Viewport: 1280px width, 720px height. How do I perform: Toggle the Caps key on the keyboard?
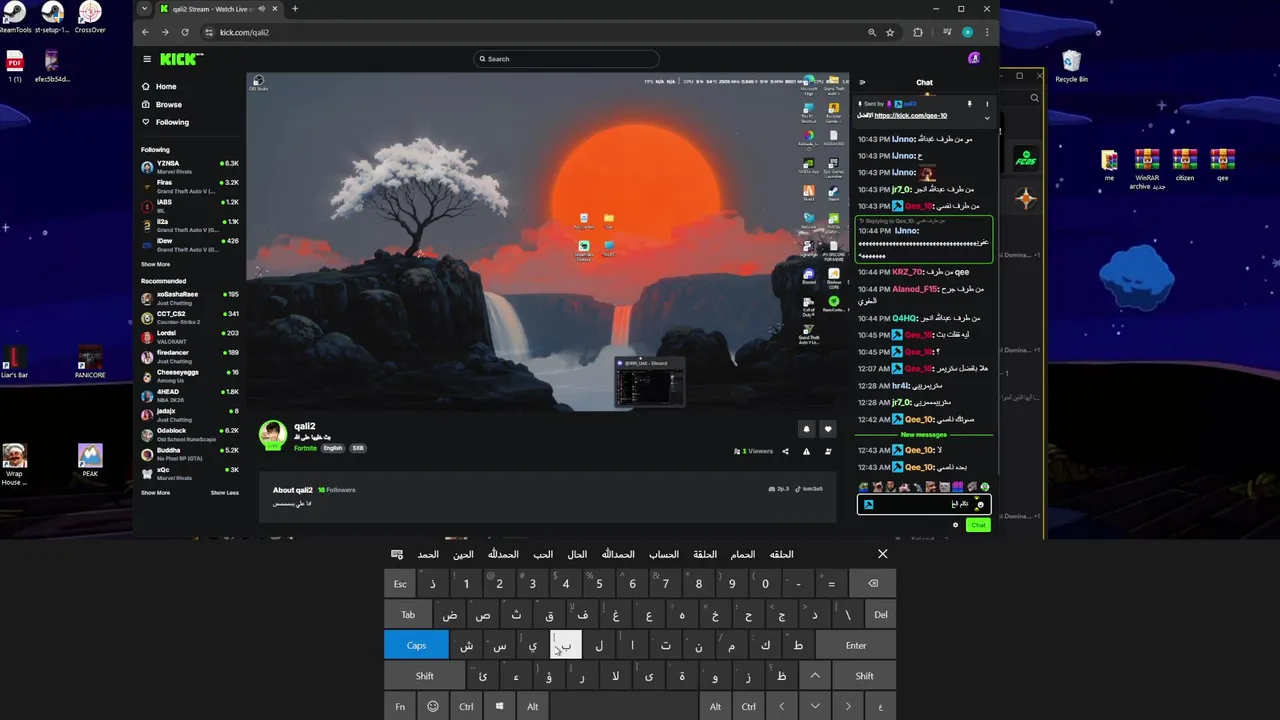click(416, 645)
